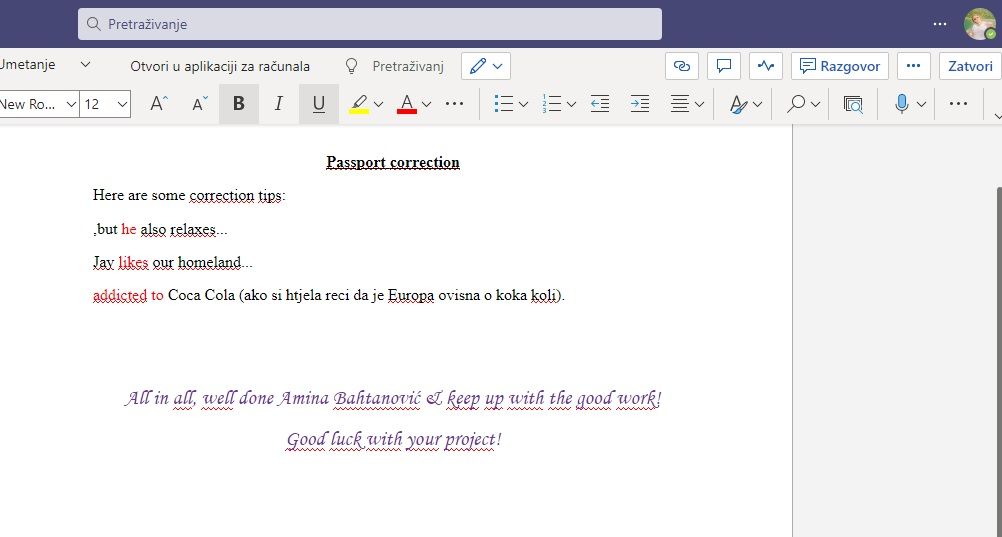The image size is (1002, 537).
Task: Toggle bold formatting
Action: (x=238, y=104)
